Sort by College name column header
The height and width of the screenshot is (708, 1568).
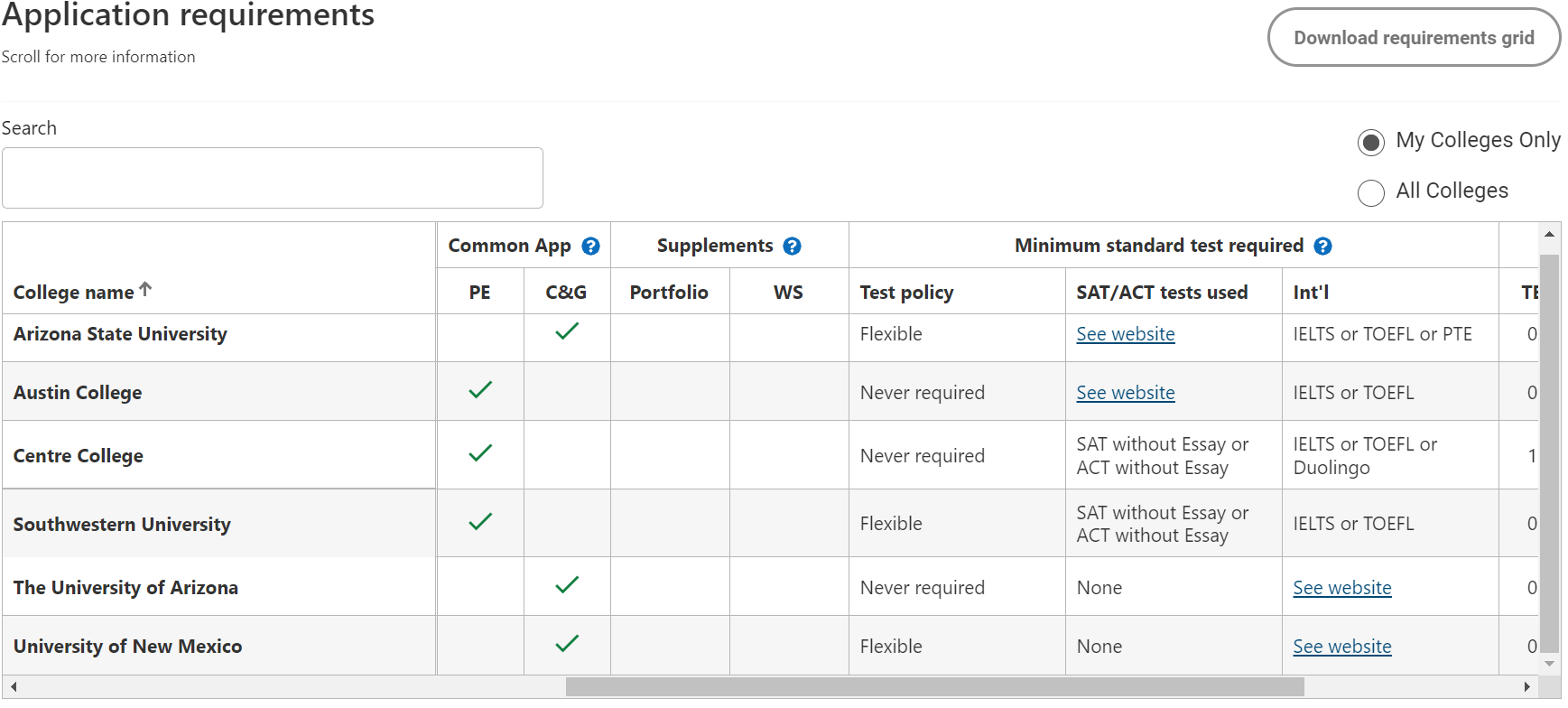pyautogui.click(x=73, y=293)
